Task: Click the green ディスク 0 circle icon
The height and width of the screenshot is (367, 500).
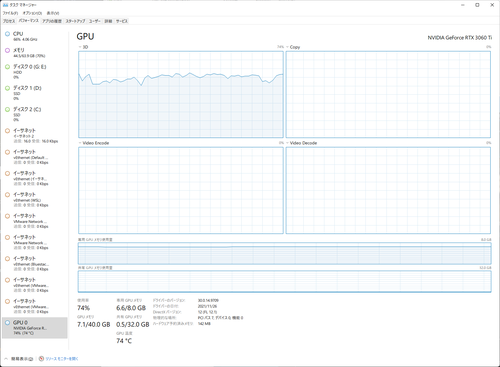Action: tap(7, 67)
